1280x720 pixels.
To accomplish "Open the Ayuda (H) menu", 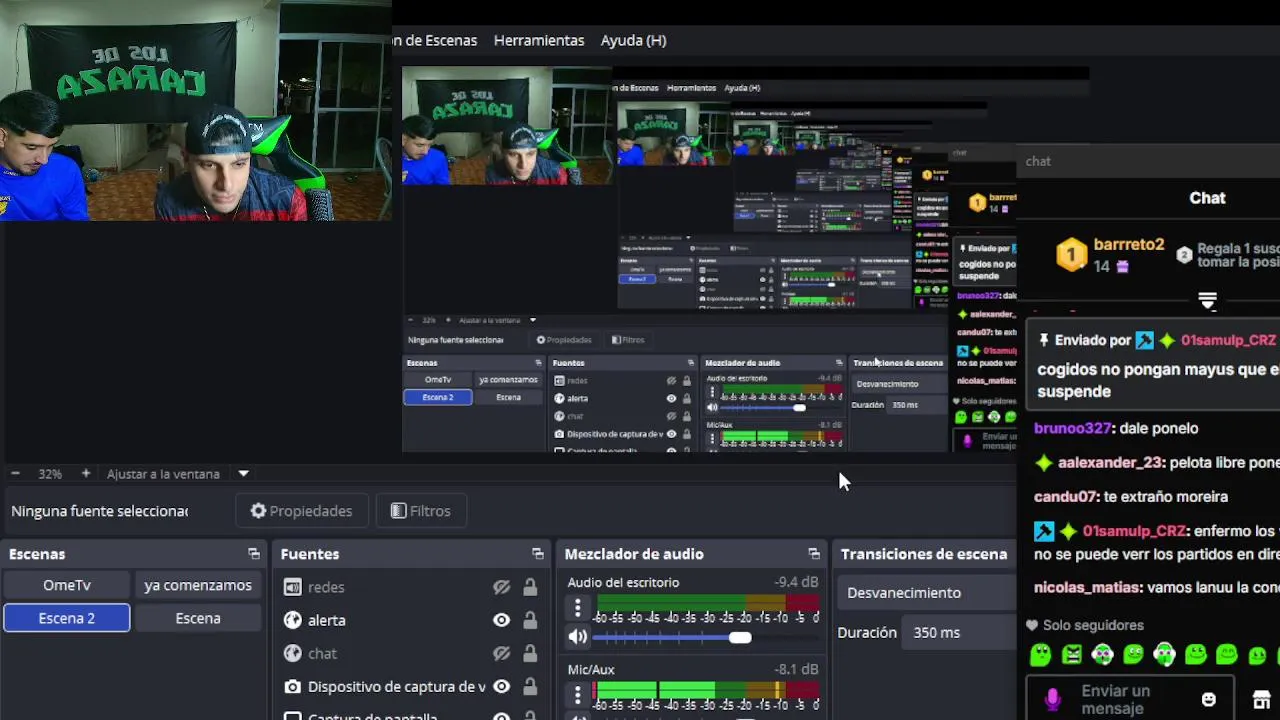I will [x=633, y=40].
